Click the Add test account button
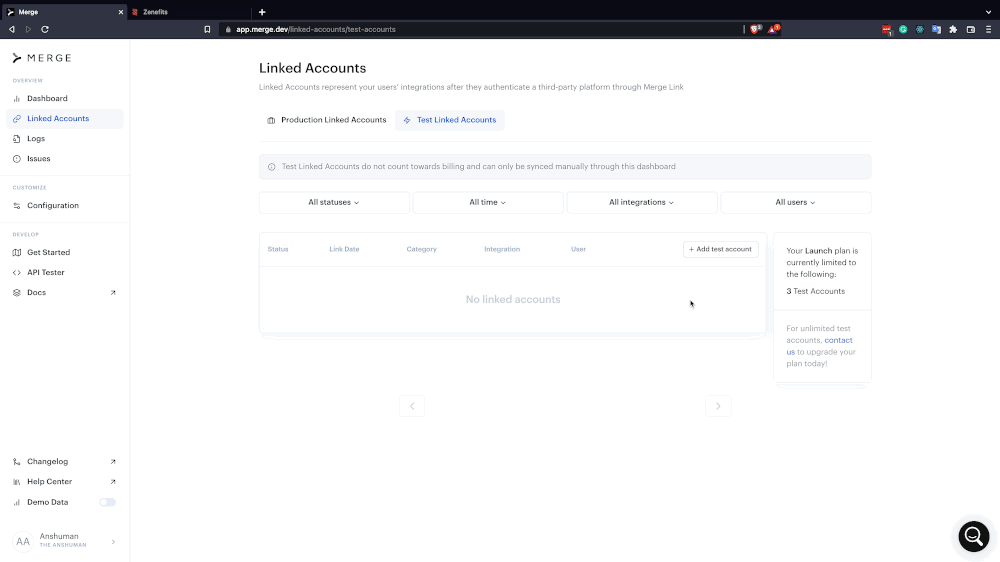The height and width of the screenshot is (562, 1000). [721, 249]
